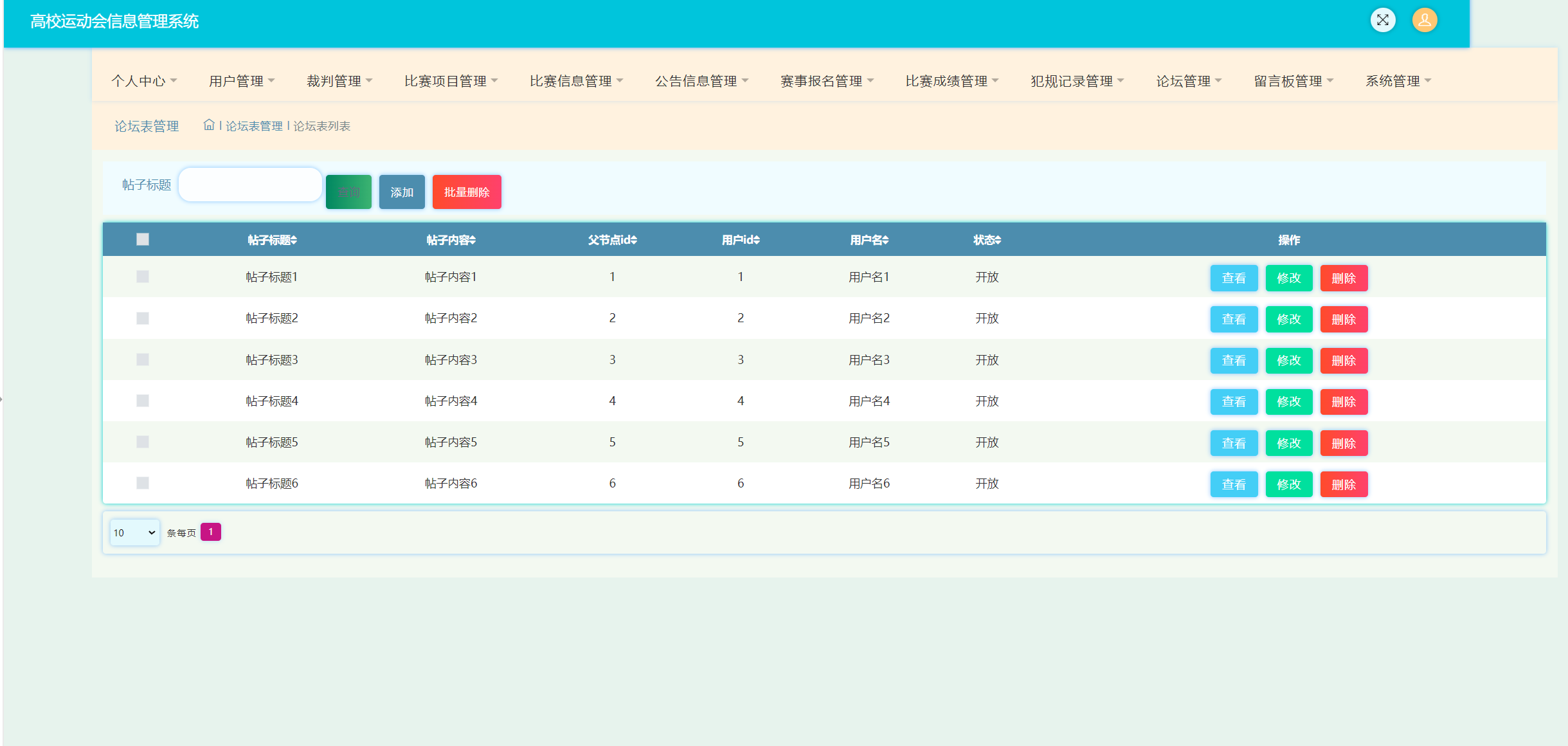Click page number 1 in pagination
Image resolution: width=1568 pixels, height=746 pixels.
(x=210, y=532)
